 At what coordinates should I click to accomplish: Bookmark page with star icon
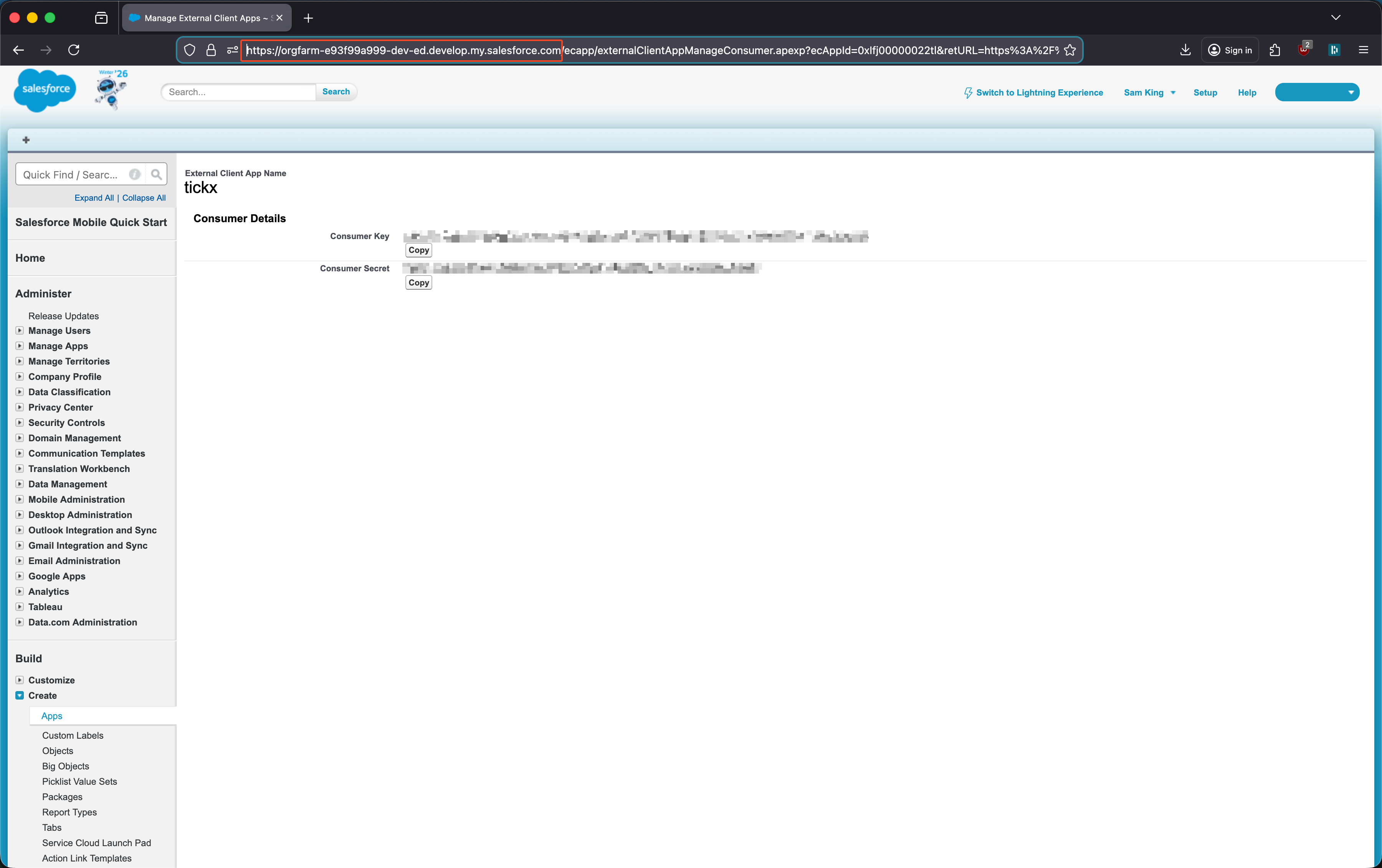(1070, 50)
